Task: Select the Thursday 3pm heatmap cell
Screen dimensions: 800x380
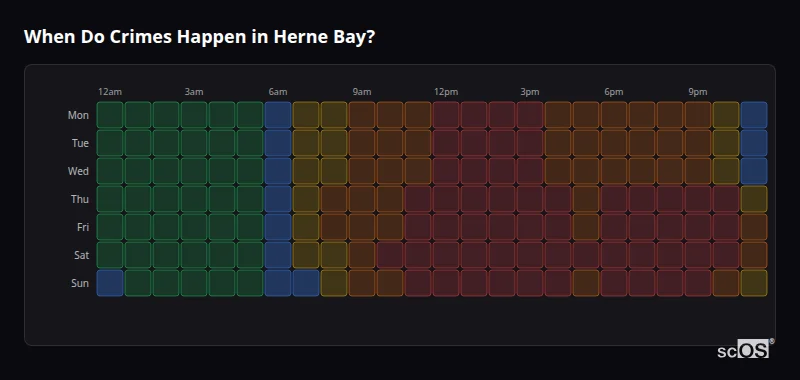Action: [x=530, y=199]
